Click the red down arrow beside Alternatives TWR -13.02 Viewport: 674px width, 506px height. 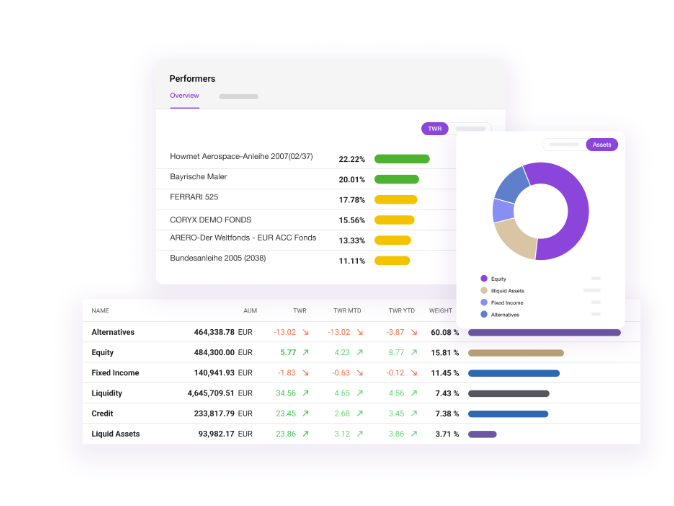point(306,332)
